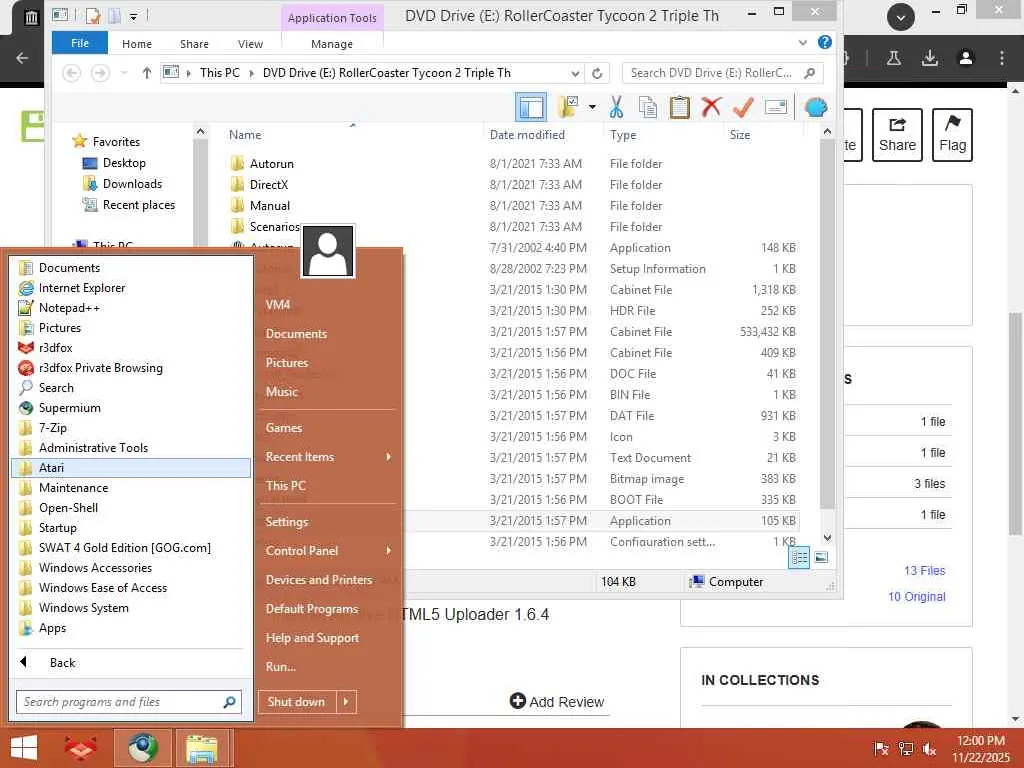
Task: Expand the ribbon with the chevron
Action: [803, 43]
